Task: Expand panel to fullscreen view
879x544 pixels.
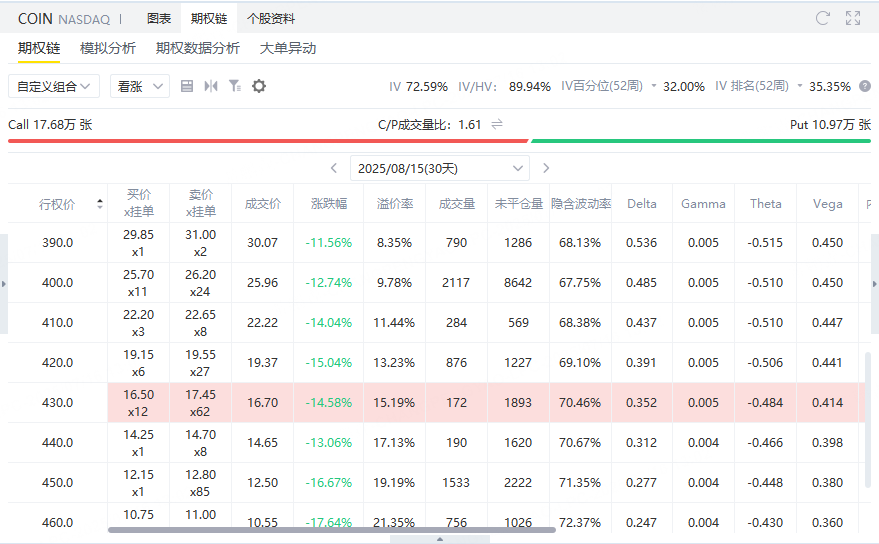Action: coord(853,18)
